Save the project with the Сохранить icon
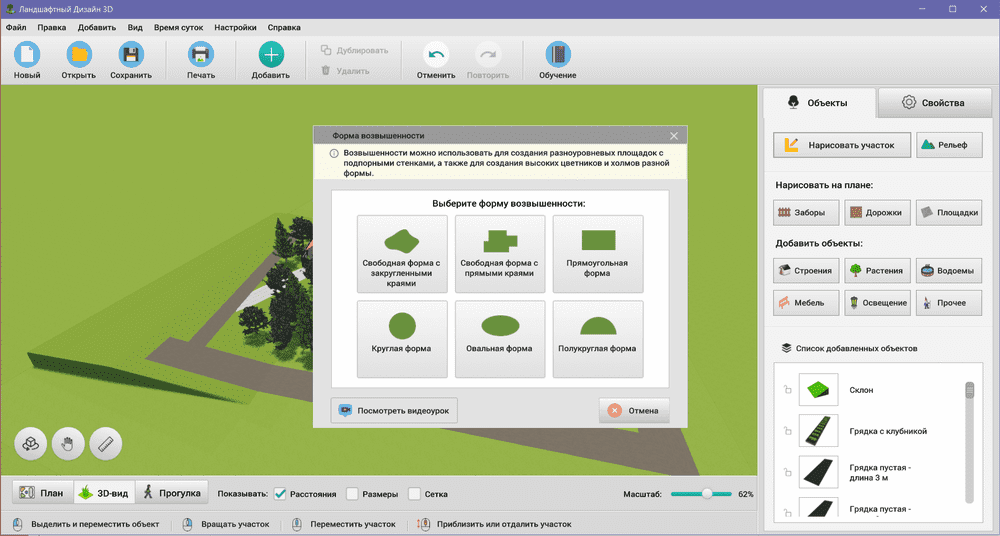This screenshot has width=1000, height=536. 131,55
